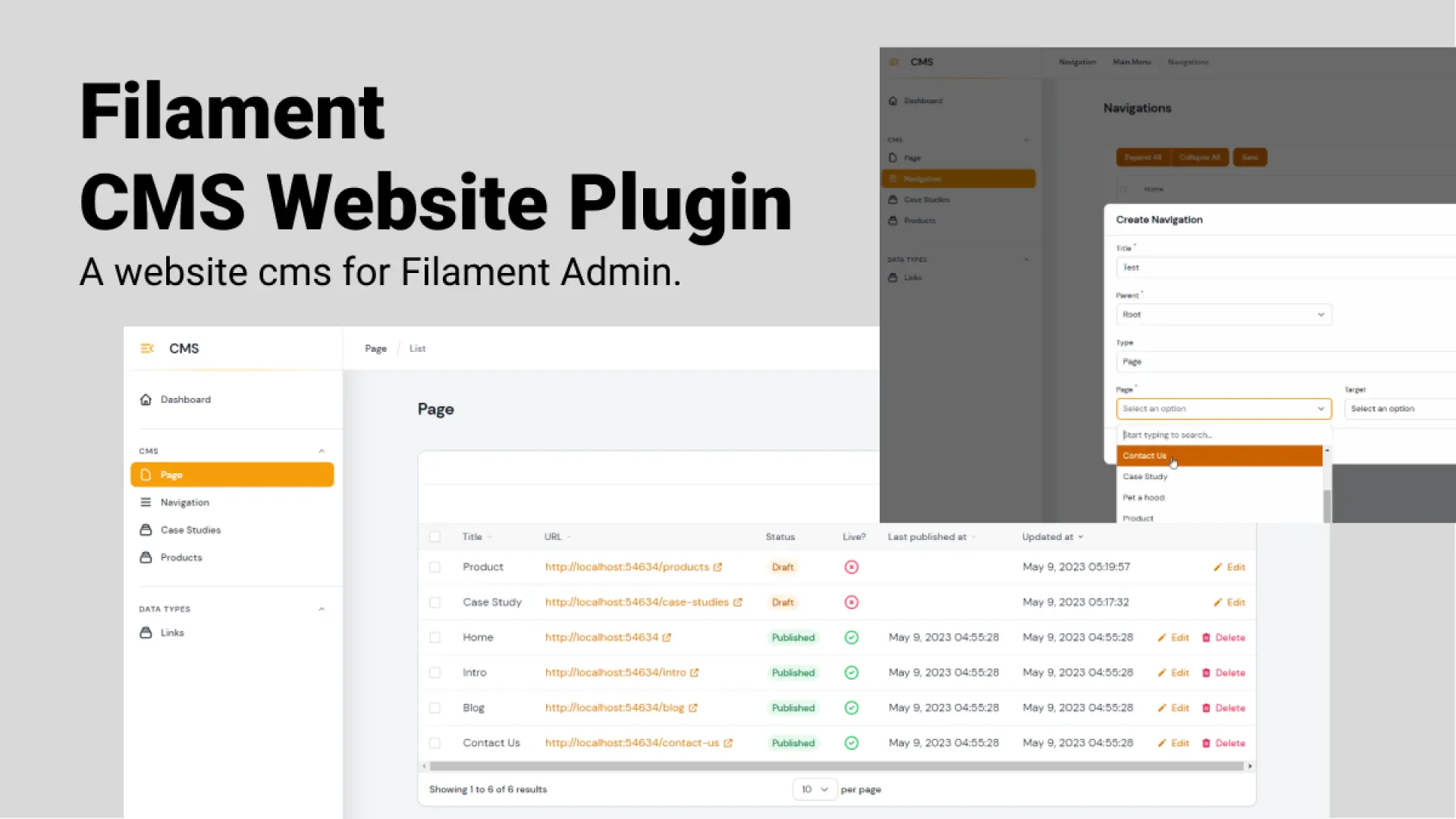Collapse the DATA TYPES section chevron
This screenshot has width=1456, height=819.
(322, 608)
